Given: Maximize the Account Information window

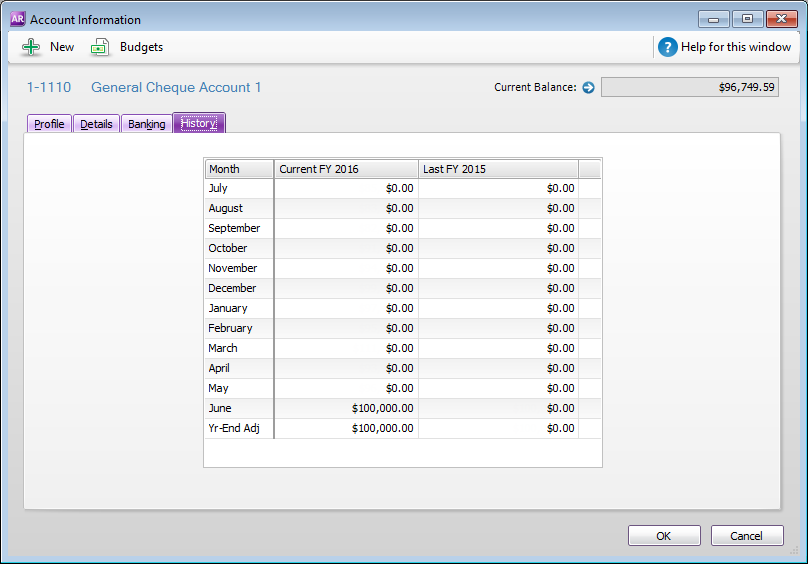Looking at the screenshot, I should (746, 18).
